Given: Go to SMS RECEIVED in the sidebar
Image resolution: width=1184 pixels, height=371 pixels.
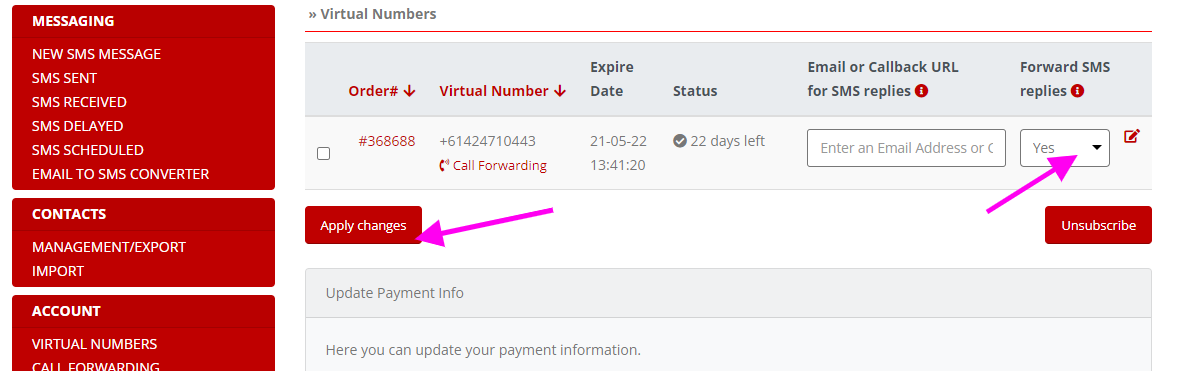Looking at the screenshot, I should pos(79,102).
